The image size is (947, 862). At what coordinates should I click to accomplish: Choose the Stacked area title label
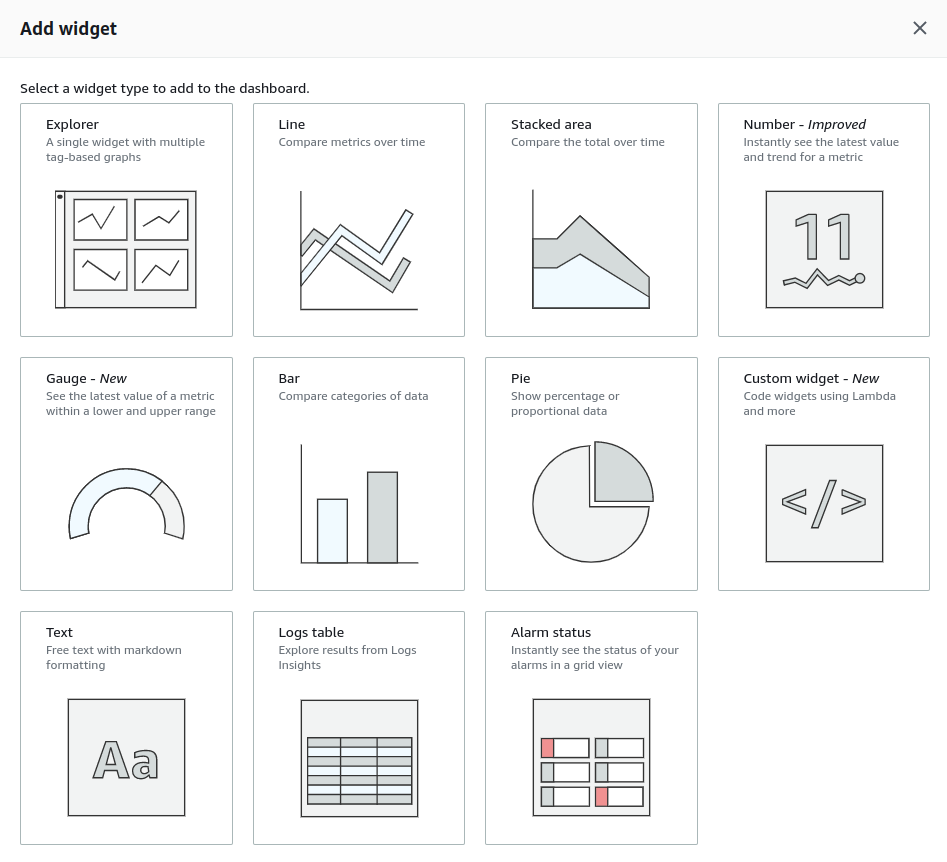tap(551, 125)
